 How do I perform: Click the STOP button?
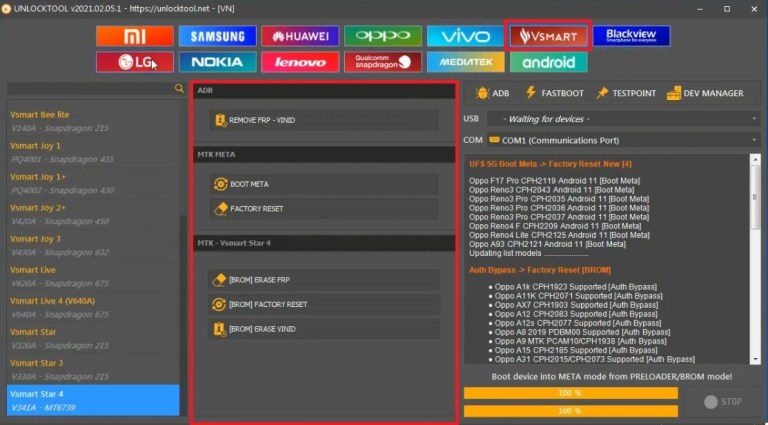[723, 401]
